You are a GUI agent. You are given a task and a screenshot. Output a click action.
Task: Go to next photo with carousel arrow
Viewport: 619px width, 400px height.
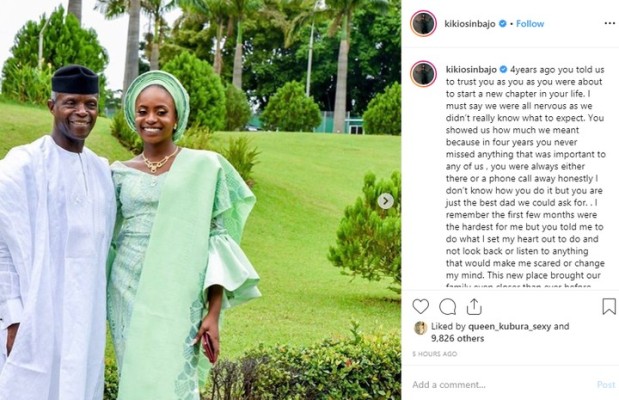click(x=386, y=201)
